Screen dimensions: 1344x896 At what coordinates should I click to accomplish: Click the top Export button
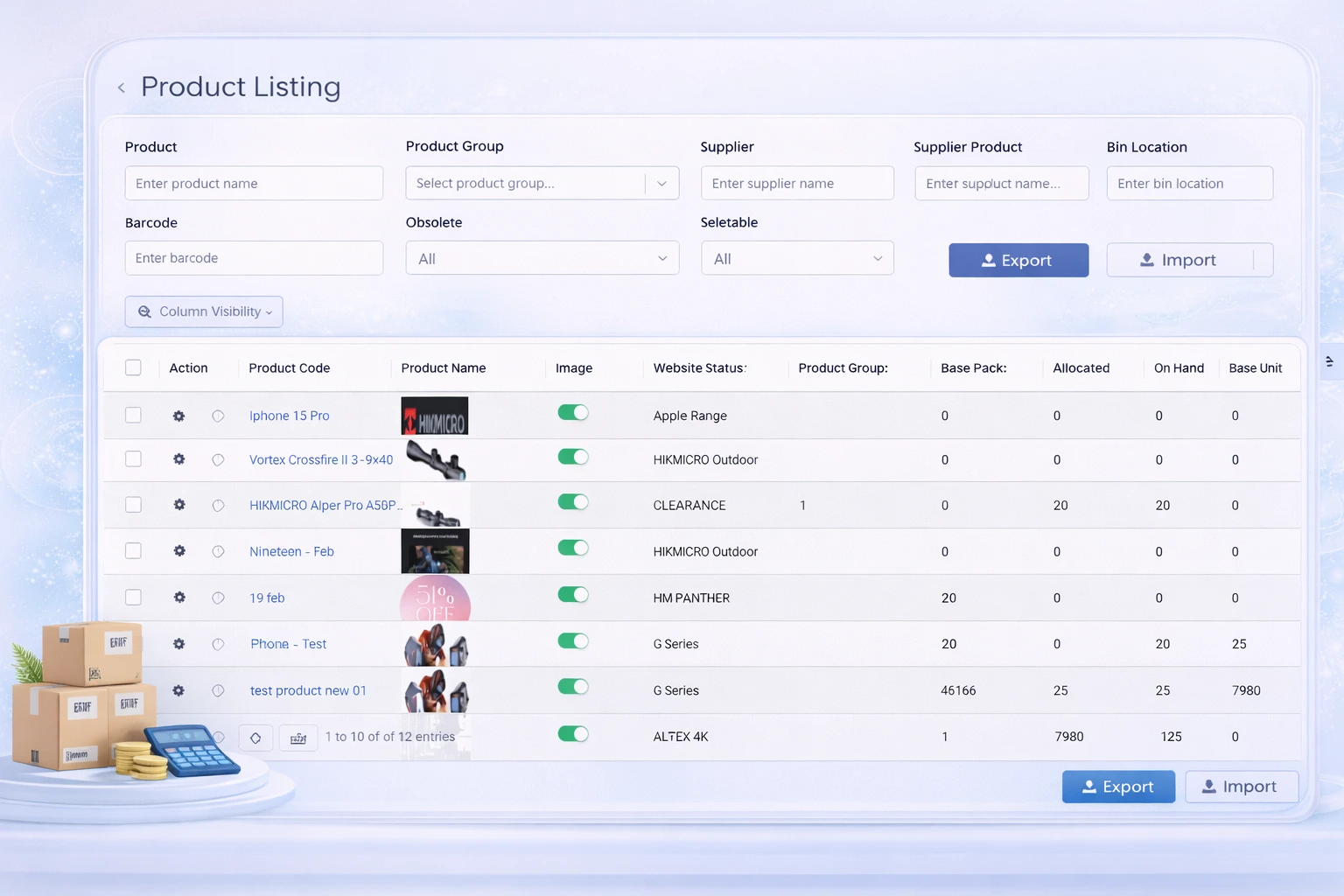1018,260
